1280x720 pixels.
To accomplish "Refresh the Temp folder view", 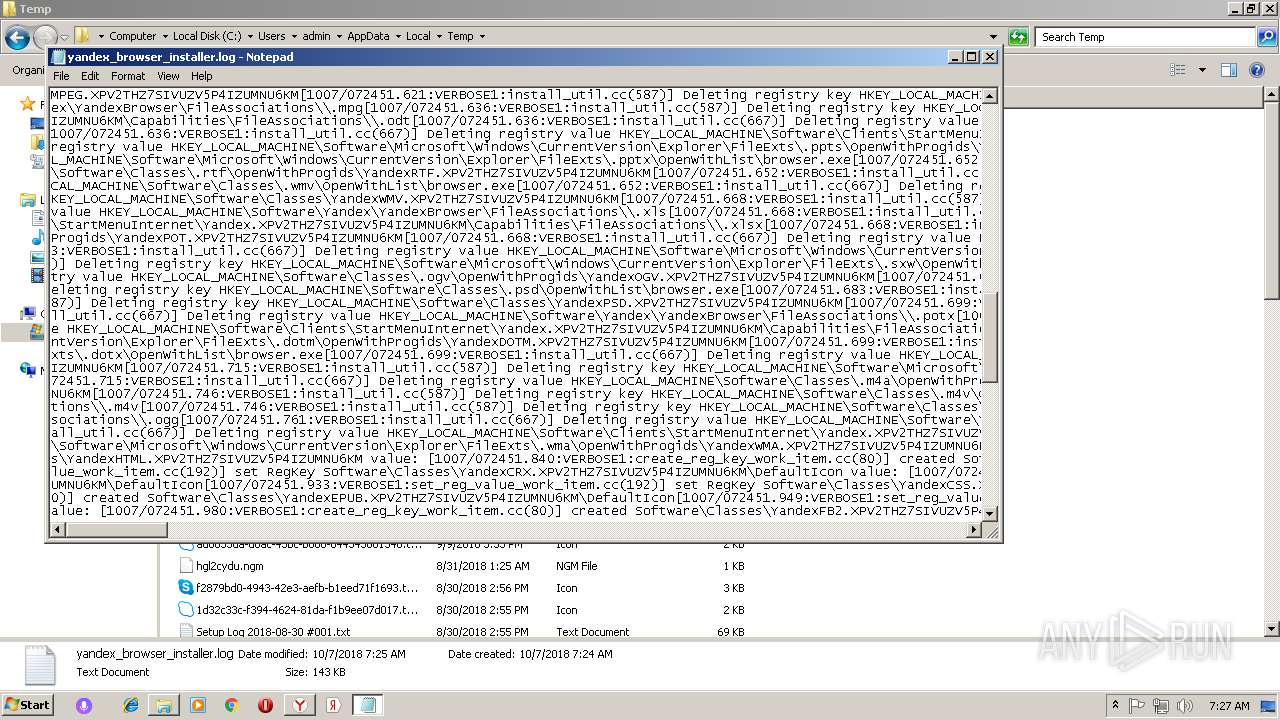I will 1018,37.
